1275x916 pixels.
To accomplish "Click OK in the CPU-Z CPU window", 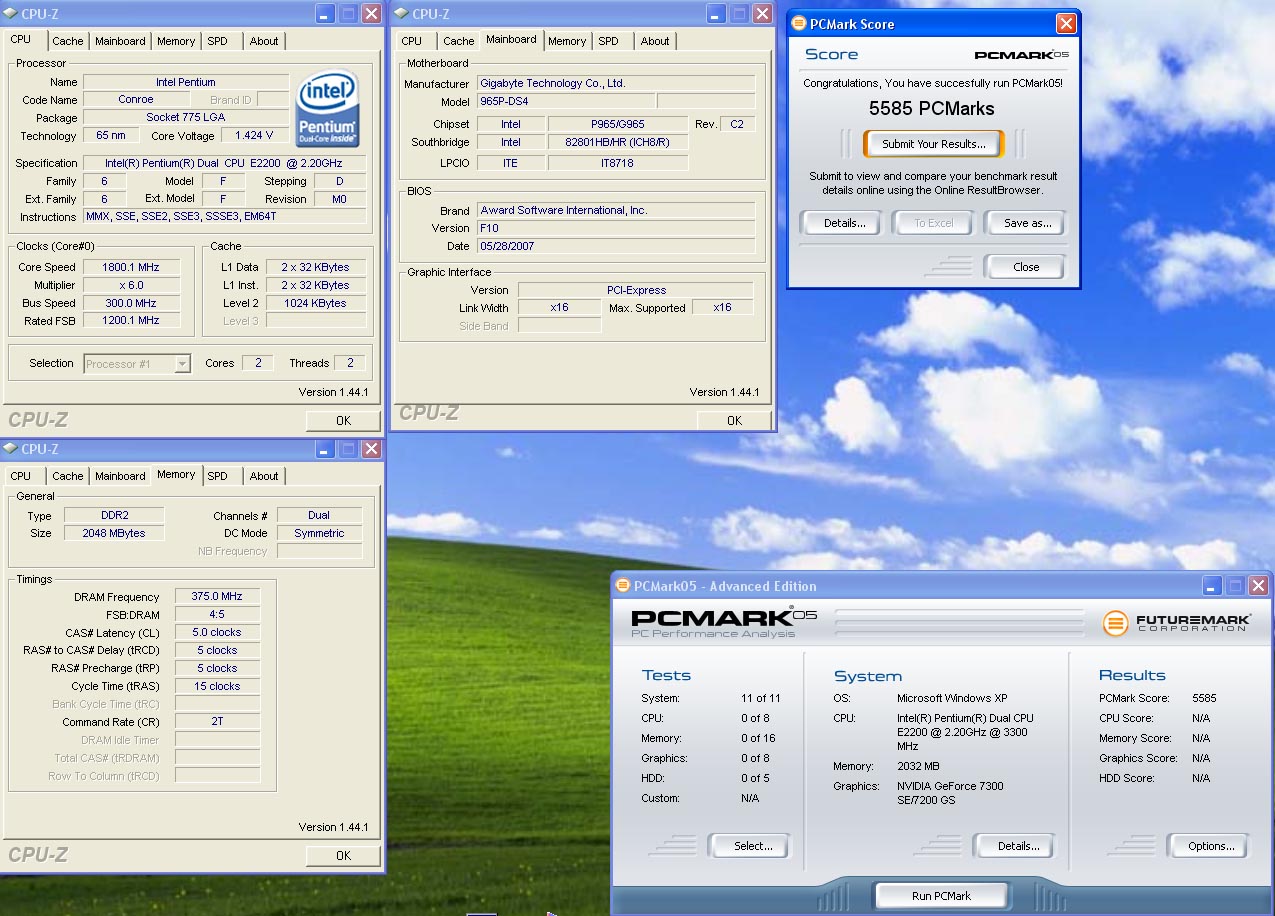I will 343,421.
